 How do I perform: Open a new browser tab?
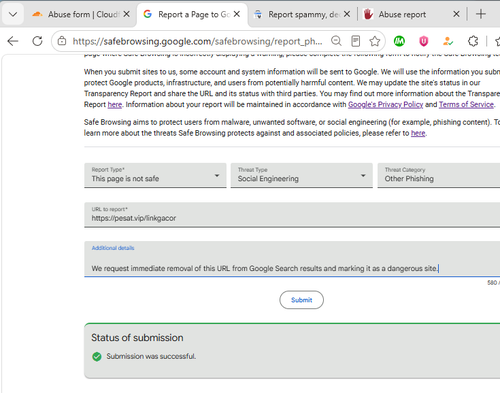[x=481, y=14]
